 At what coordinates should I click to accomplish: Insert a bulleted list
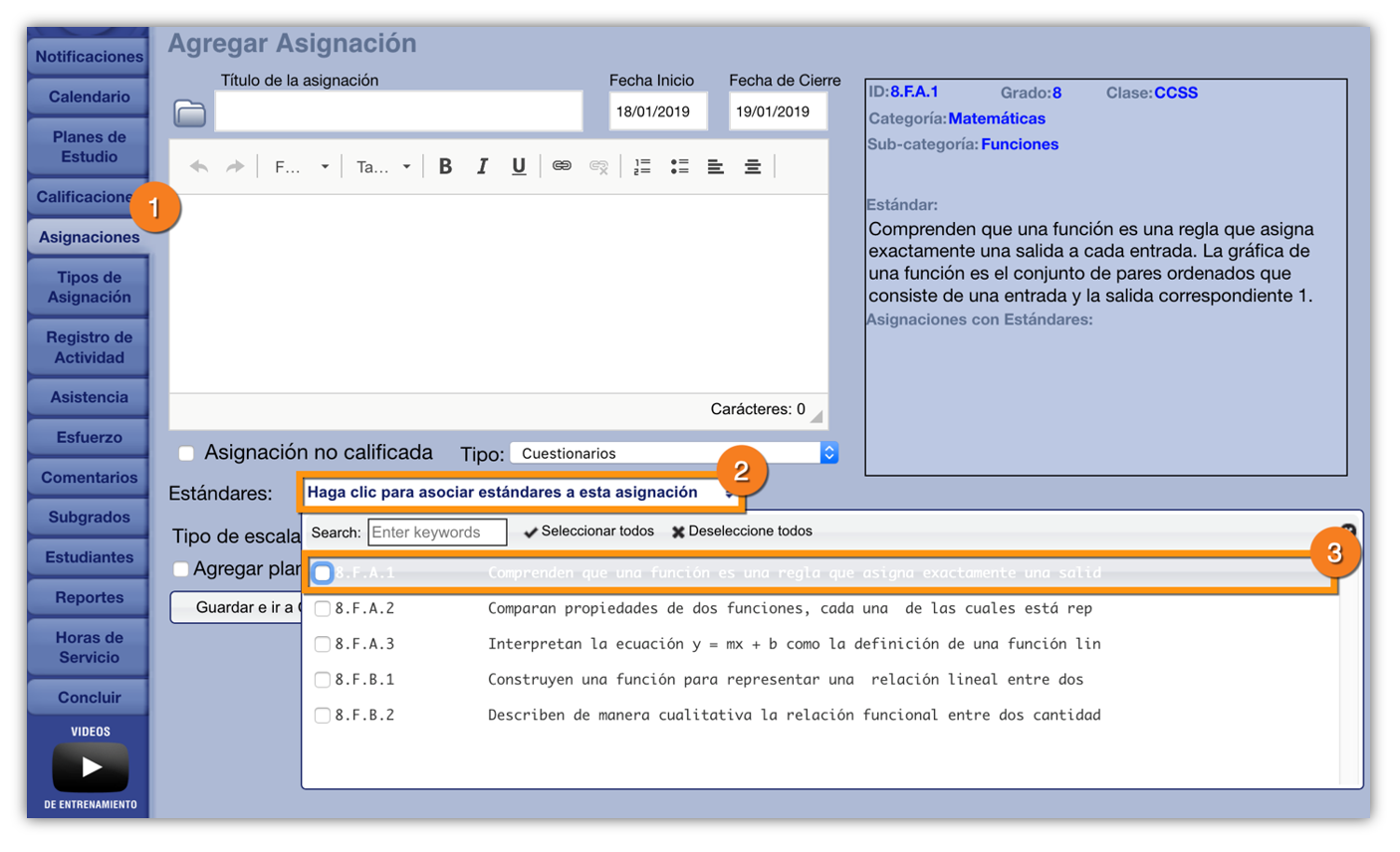[679, 167]
